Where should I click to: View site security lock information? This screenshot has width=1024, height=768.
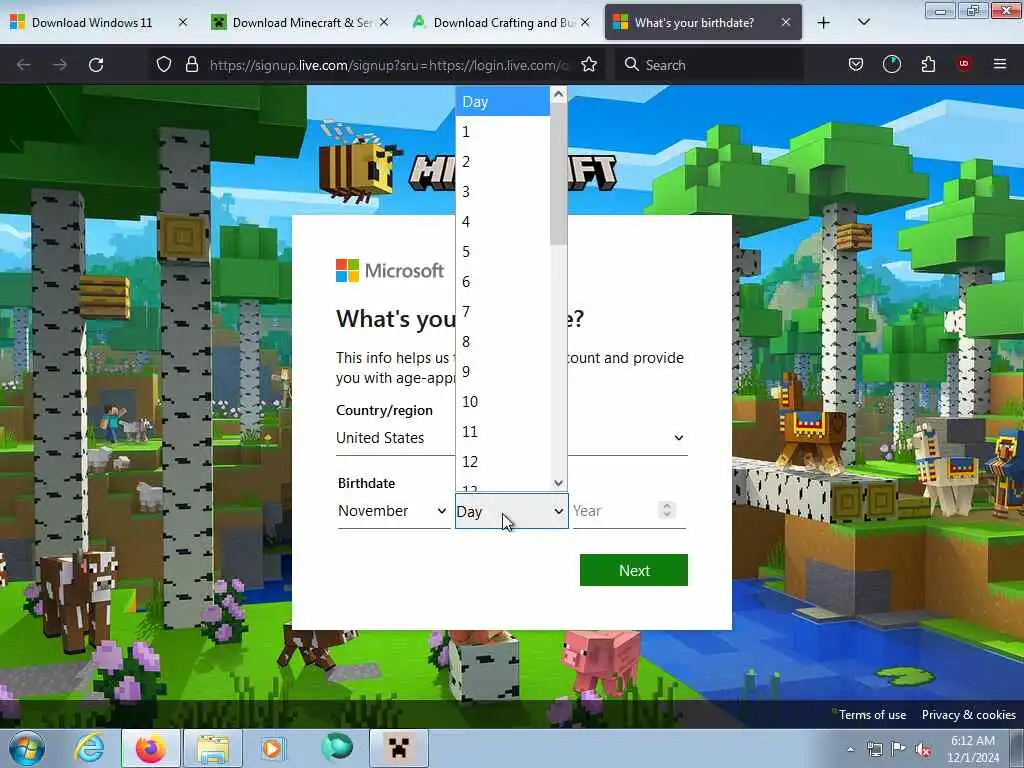pos(191,65)
